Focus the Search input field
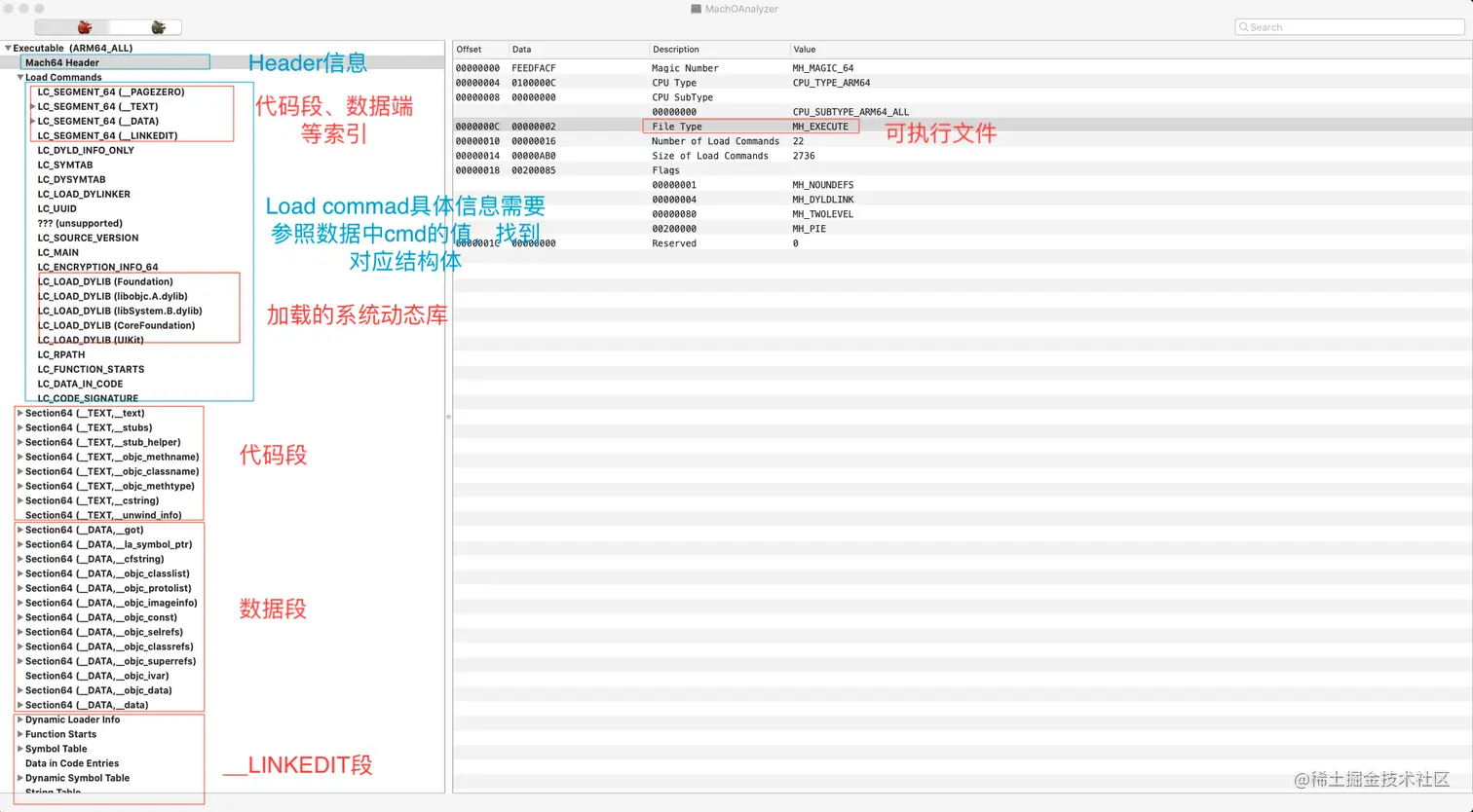Image resolution: width=1473 pixels, height=812 pixels. tap(1349, 27)
